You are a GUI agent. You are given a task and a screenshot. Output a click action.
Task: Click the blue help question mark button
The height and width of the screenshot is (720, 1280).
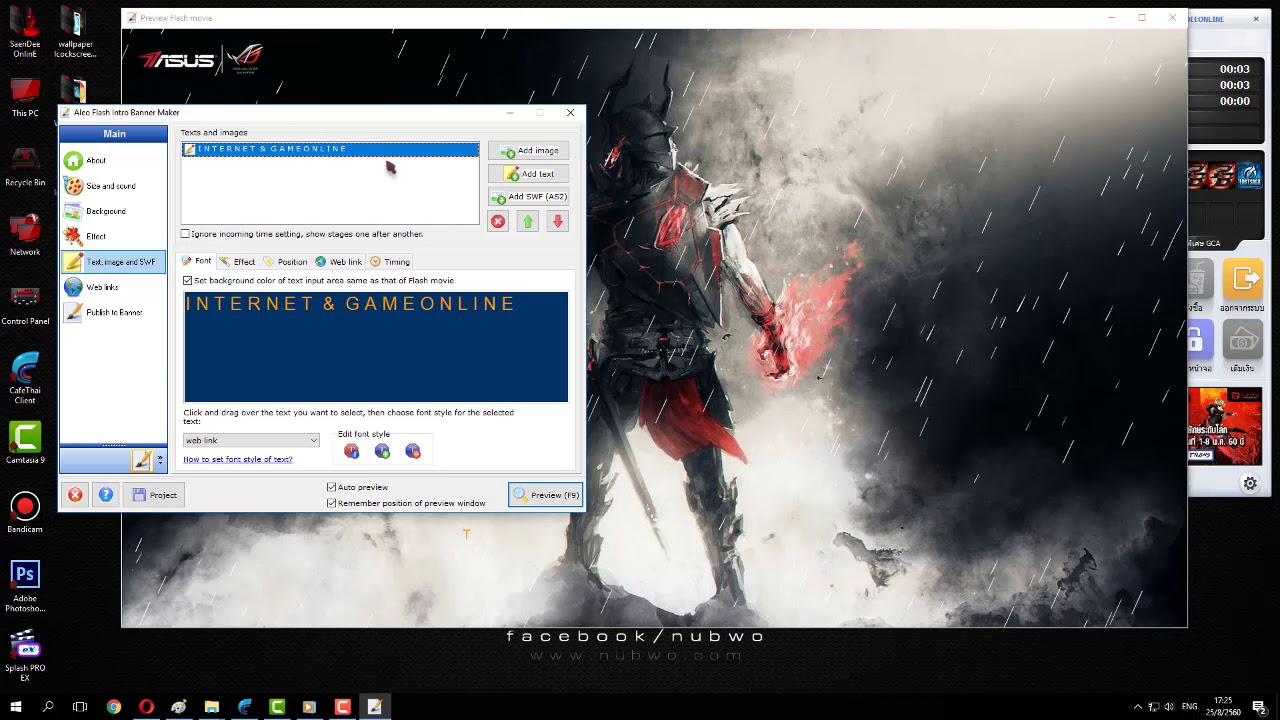click(106, 495)
